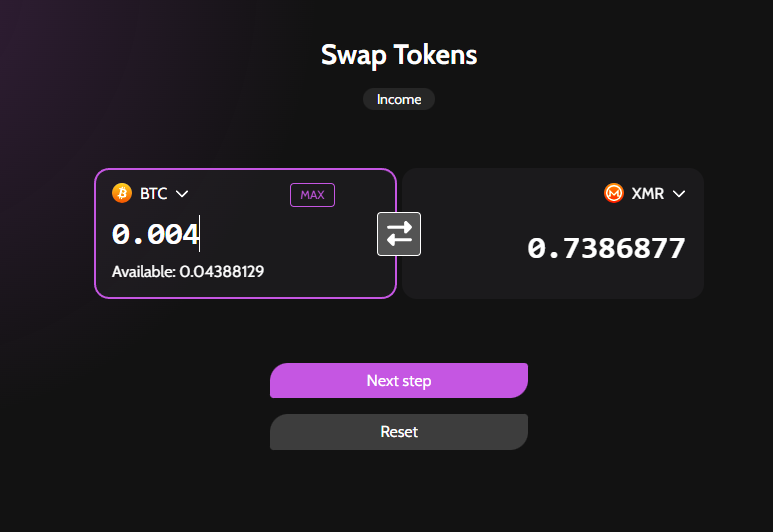773x532 pixels.
Task: Click blank area below the XMR output amount
Action: (x=606, y=281)
